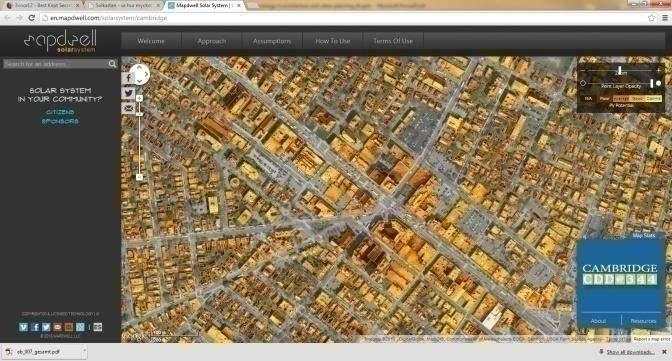Open the dropdown arrow of downloaded PDF
The image size is (672, 361).
pos(84,352)
